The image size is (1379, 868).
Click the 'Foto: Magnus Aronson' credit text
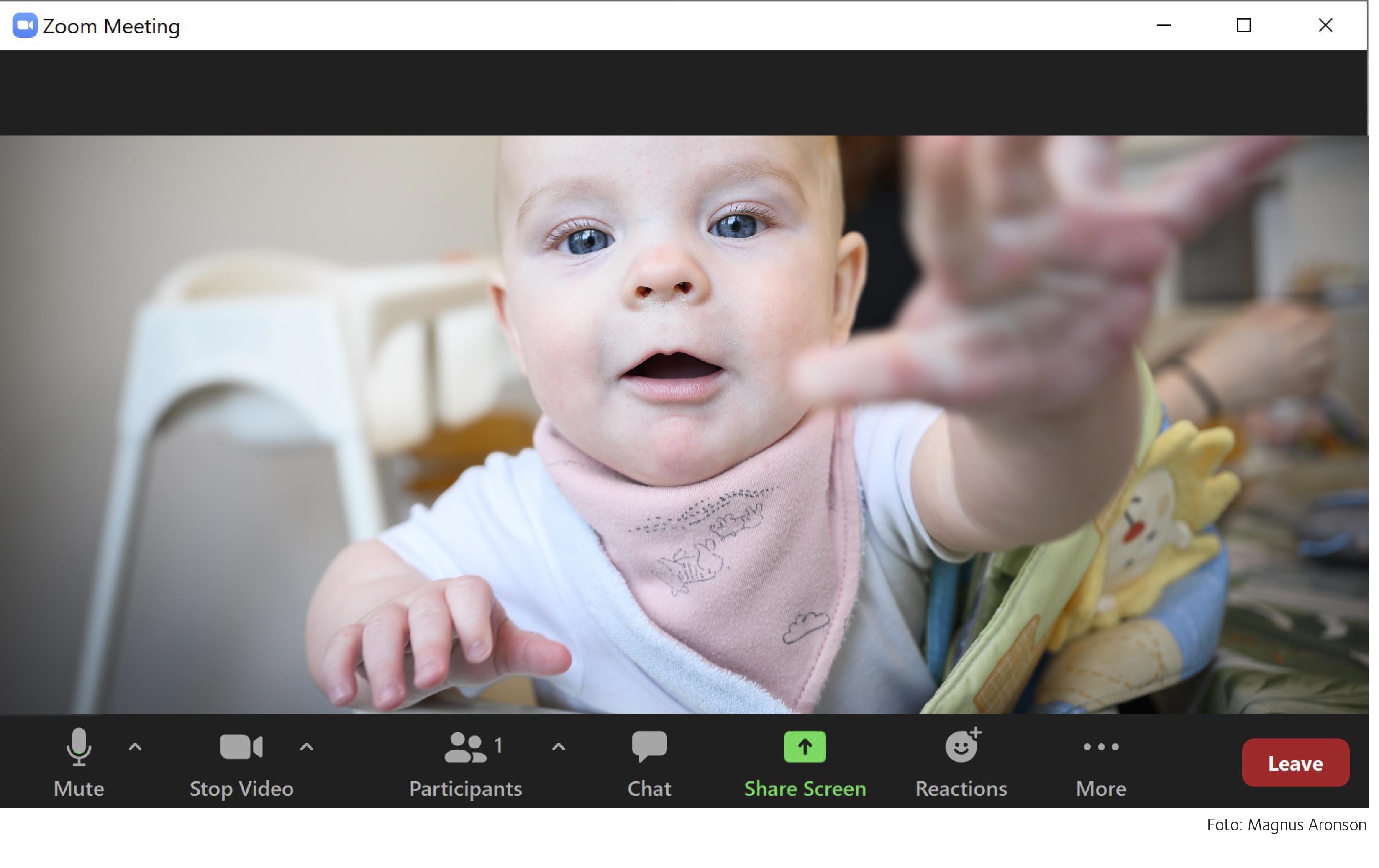[1287, 825]
